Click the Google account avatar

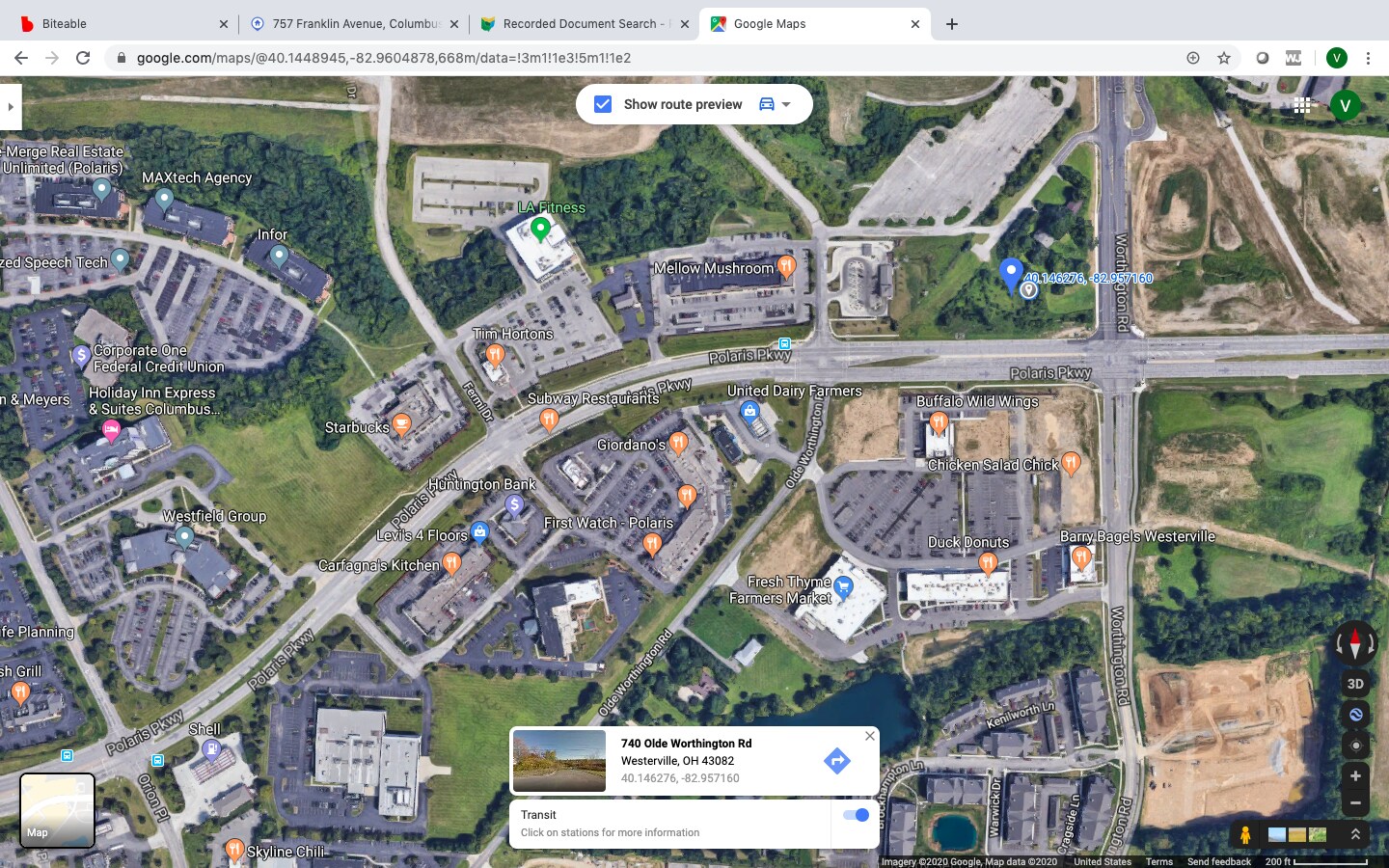pos(1346,105)
